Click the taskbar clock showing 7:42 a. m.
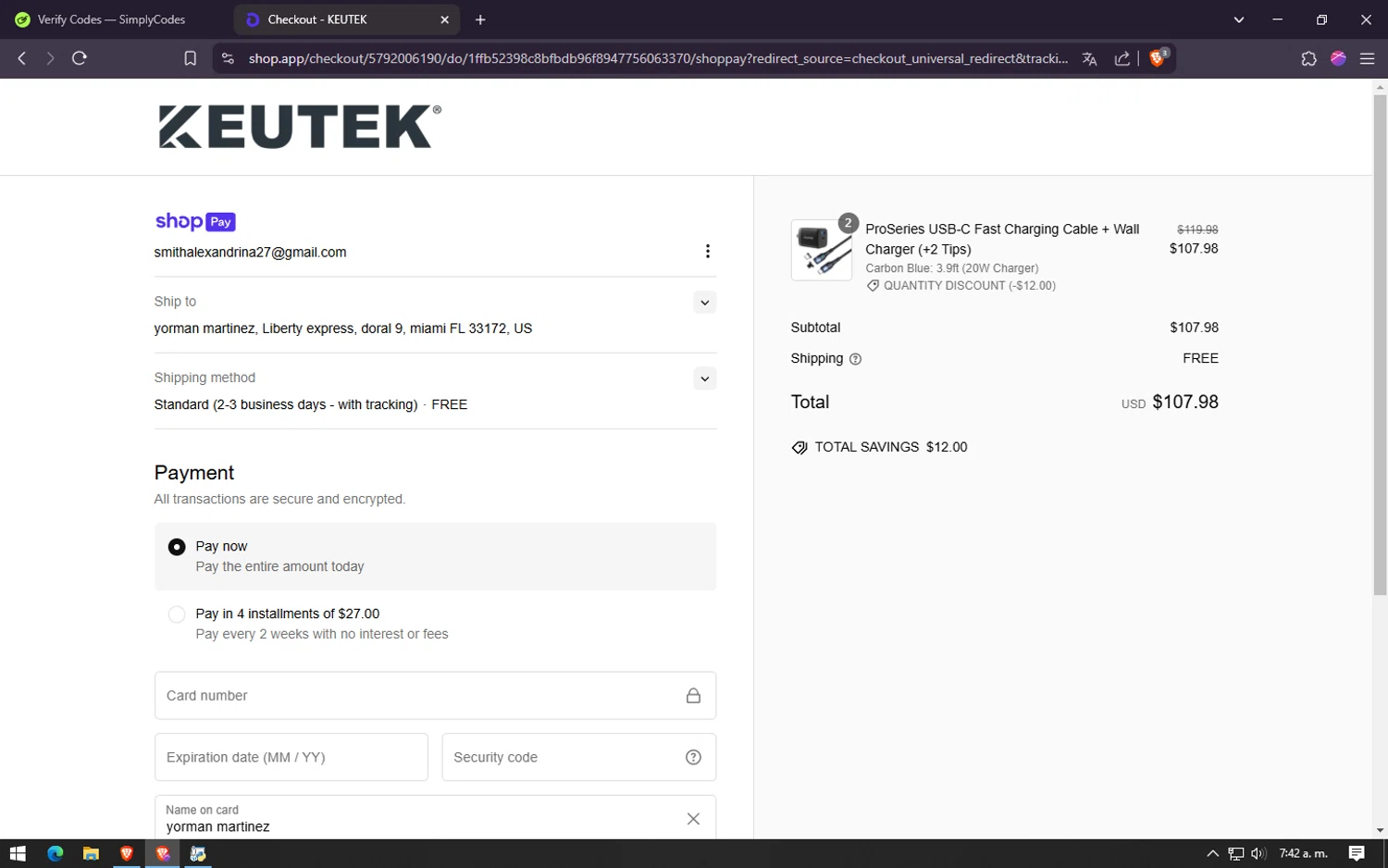Viewport: 1388px width, 868px height. coord(1304,853)
